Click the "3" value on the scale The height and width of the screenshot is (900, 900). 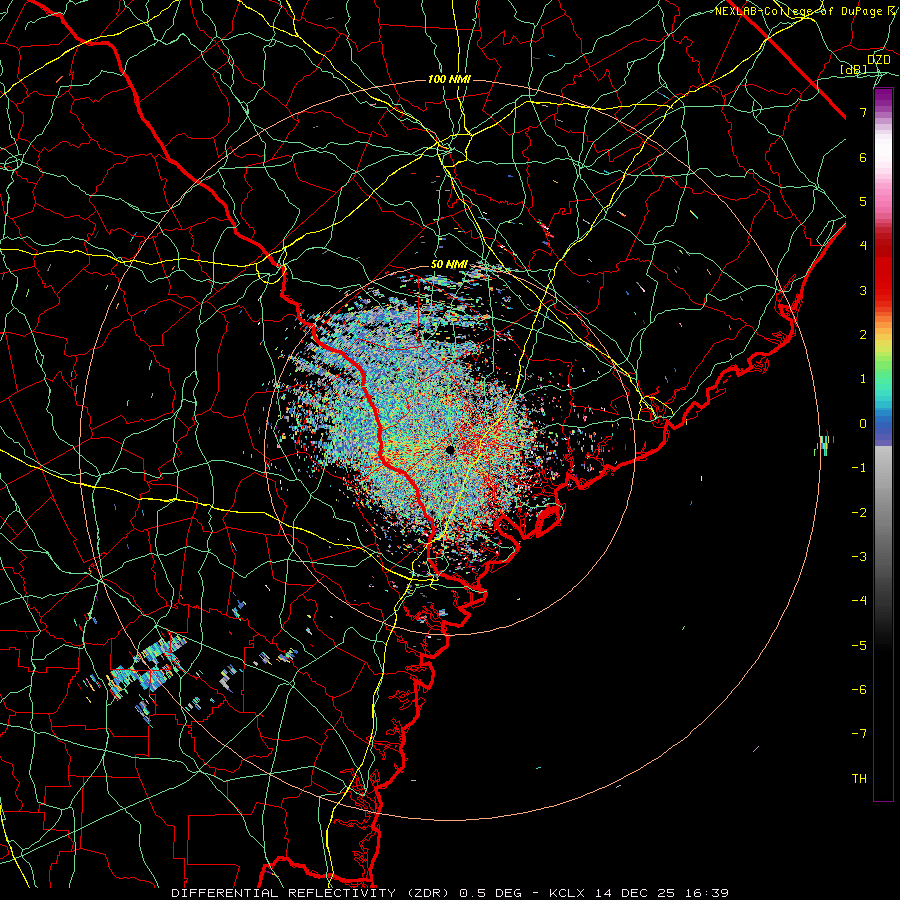point(863,290)
